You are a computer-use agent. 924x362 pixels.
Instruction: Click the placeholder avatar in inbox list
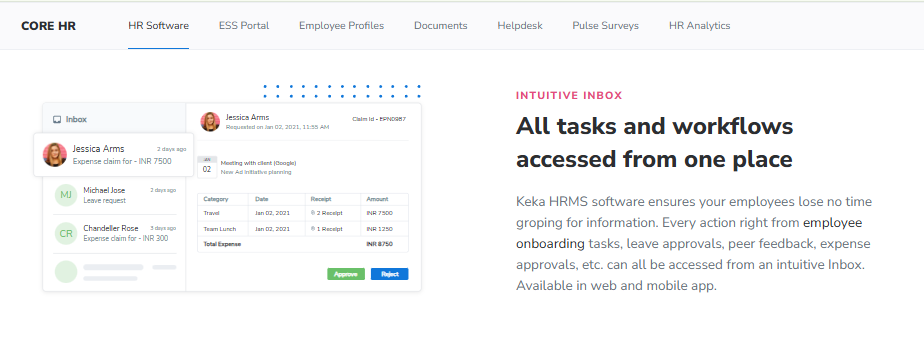[x=66, y=272]
